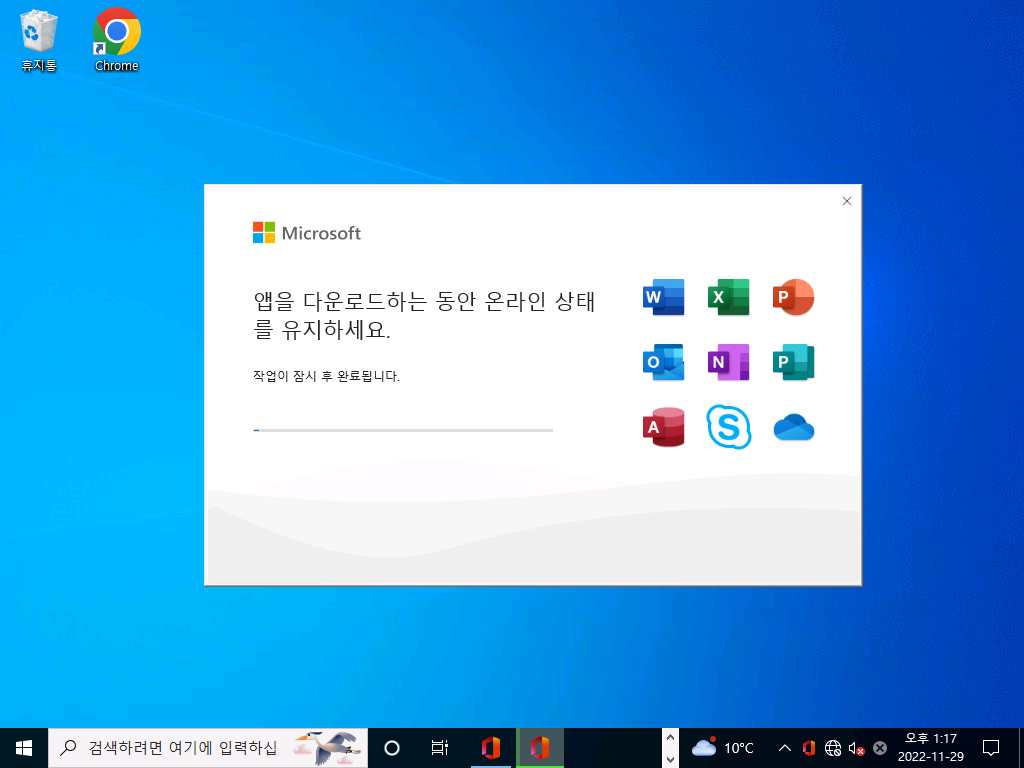Select the Chrome desktop shortcut
The image size is (1024, 768).
pos(116,40)
